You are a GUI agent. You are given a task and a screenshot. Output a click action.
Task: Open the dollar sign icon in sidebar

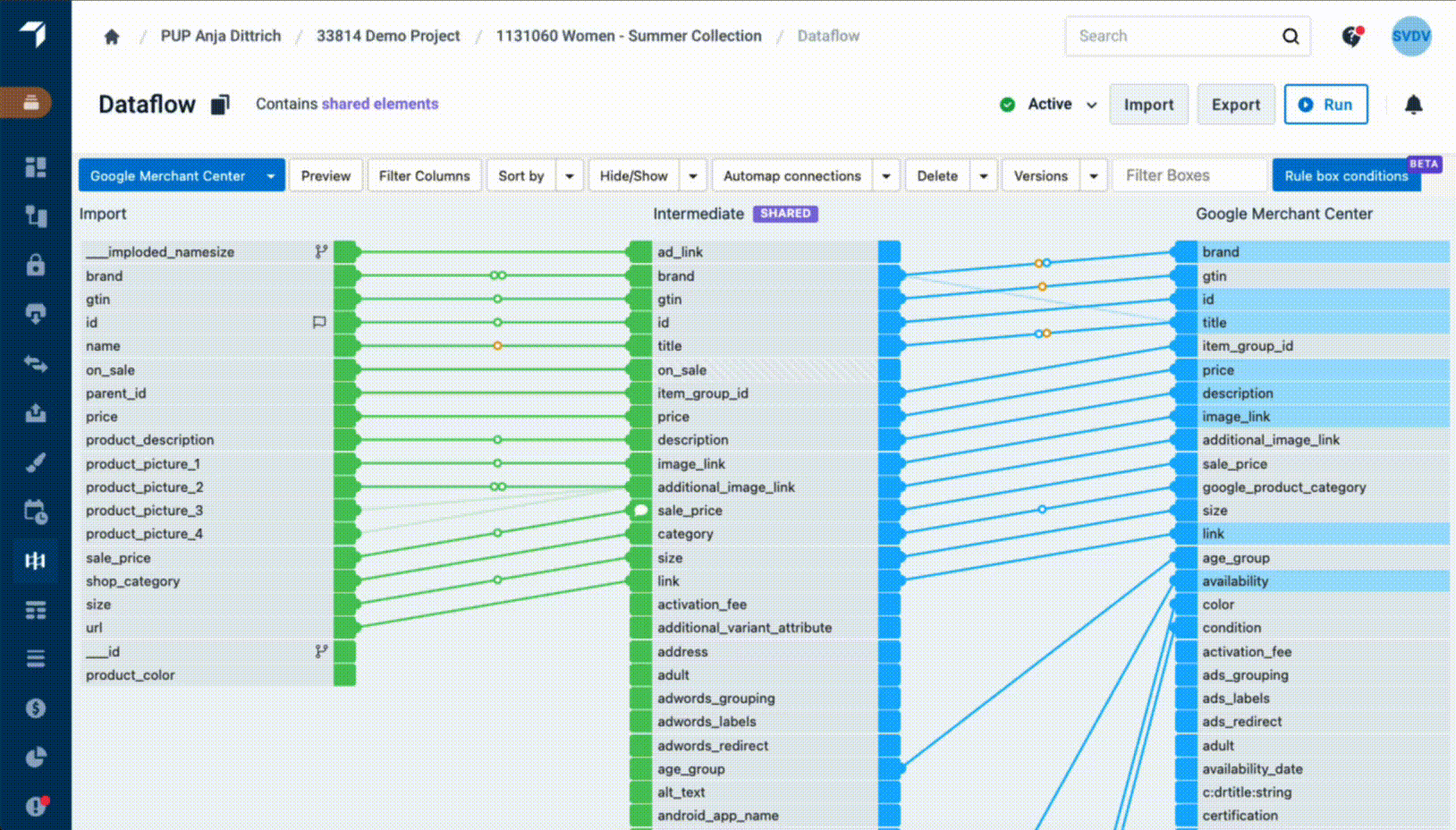tap(36, 708)
